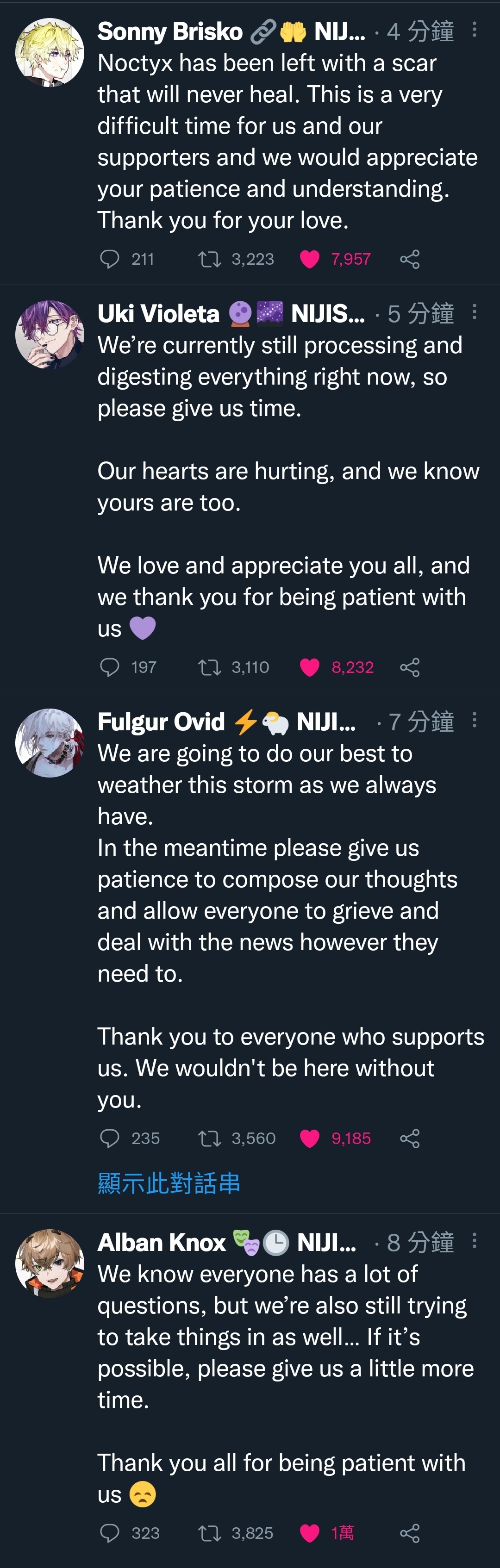Retweet Uki Violeta's tweet
500x1568 pixels.
point(210,667)
